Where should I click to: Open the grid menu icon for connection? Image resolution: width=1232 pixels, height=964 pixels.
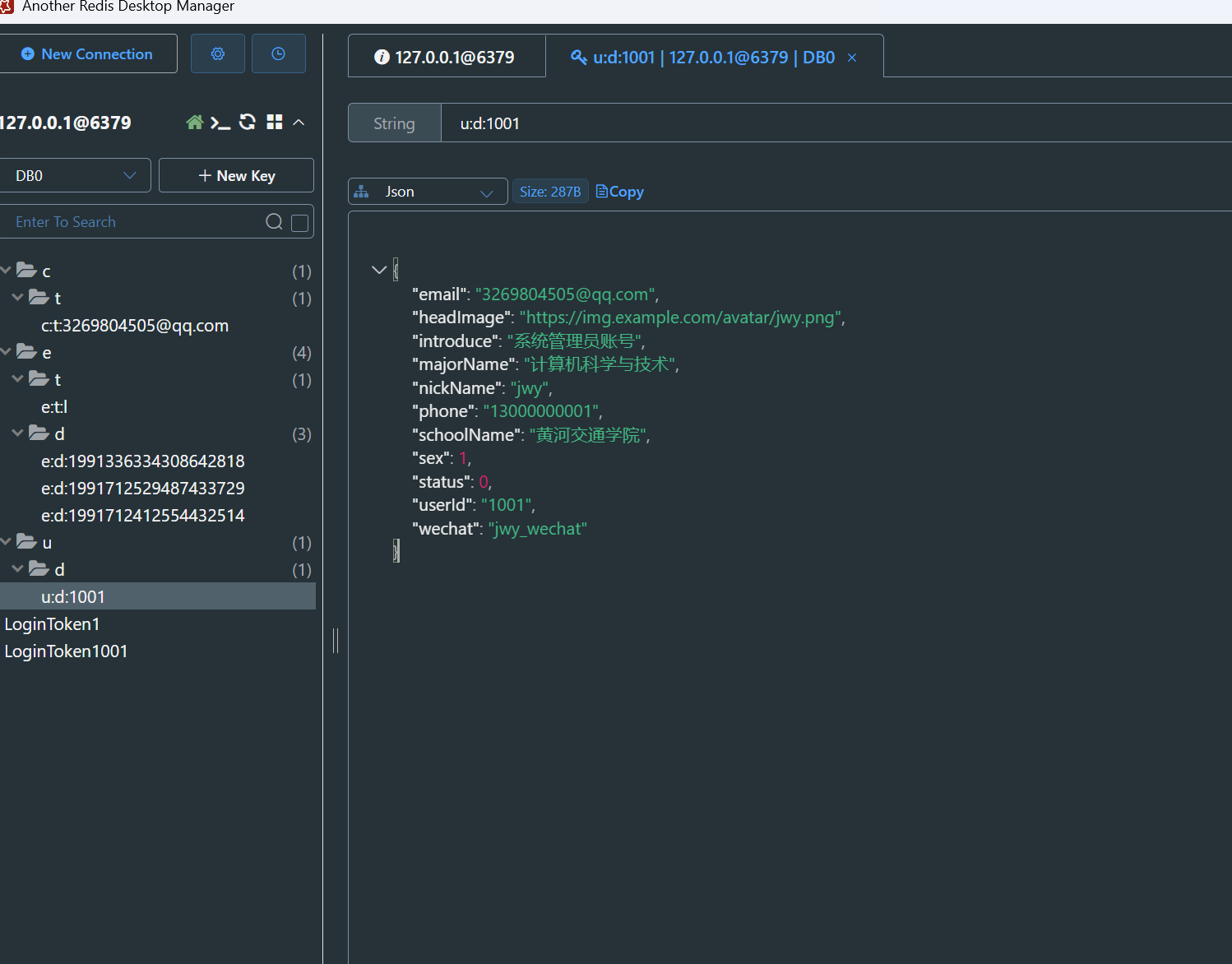click(x=275, y=122)
